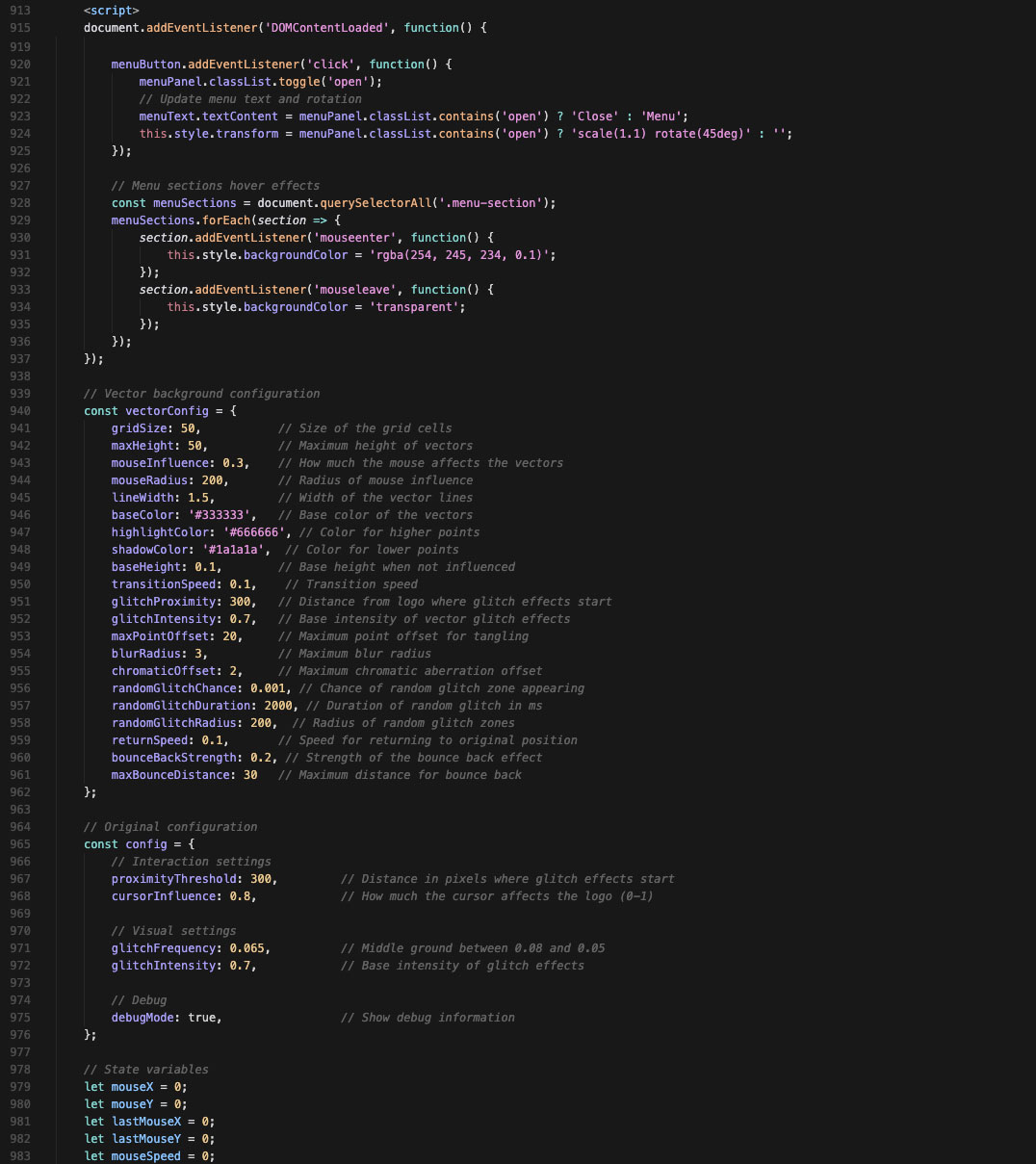Click the true value of debugMode
1036x1164 pixels.
pos(204,1017)
